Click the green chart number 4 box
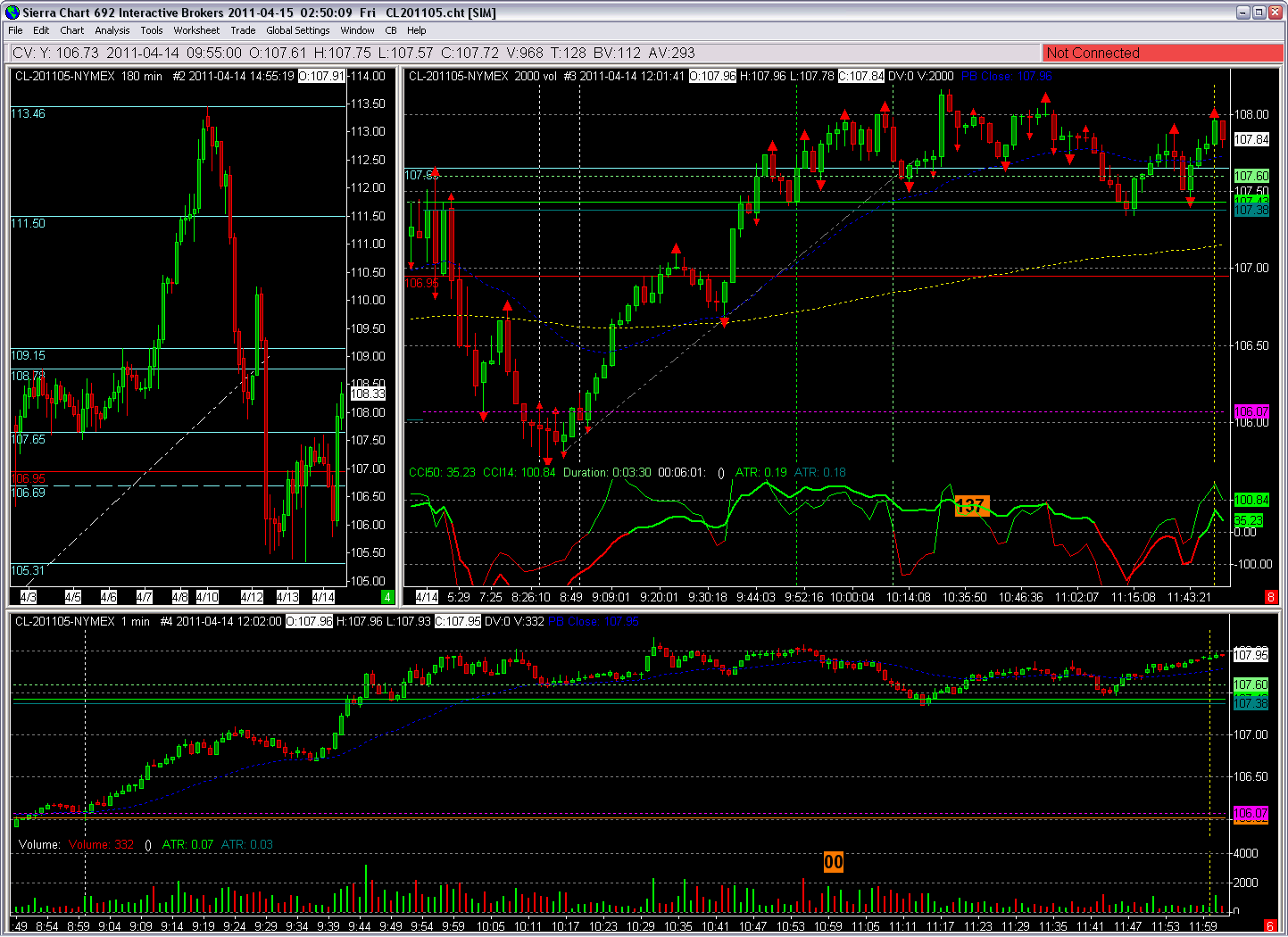The width and height of the screenshot is (1288, 937). (387, 597)
